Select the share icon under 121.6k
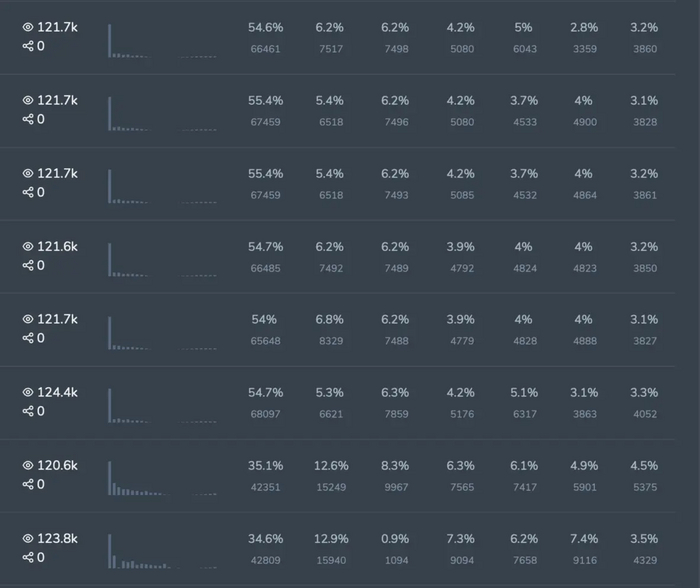The width and height of the screenshot is (700, 588). (x=28, y=265)
